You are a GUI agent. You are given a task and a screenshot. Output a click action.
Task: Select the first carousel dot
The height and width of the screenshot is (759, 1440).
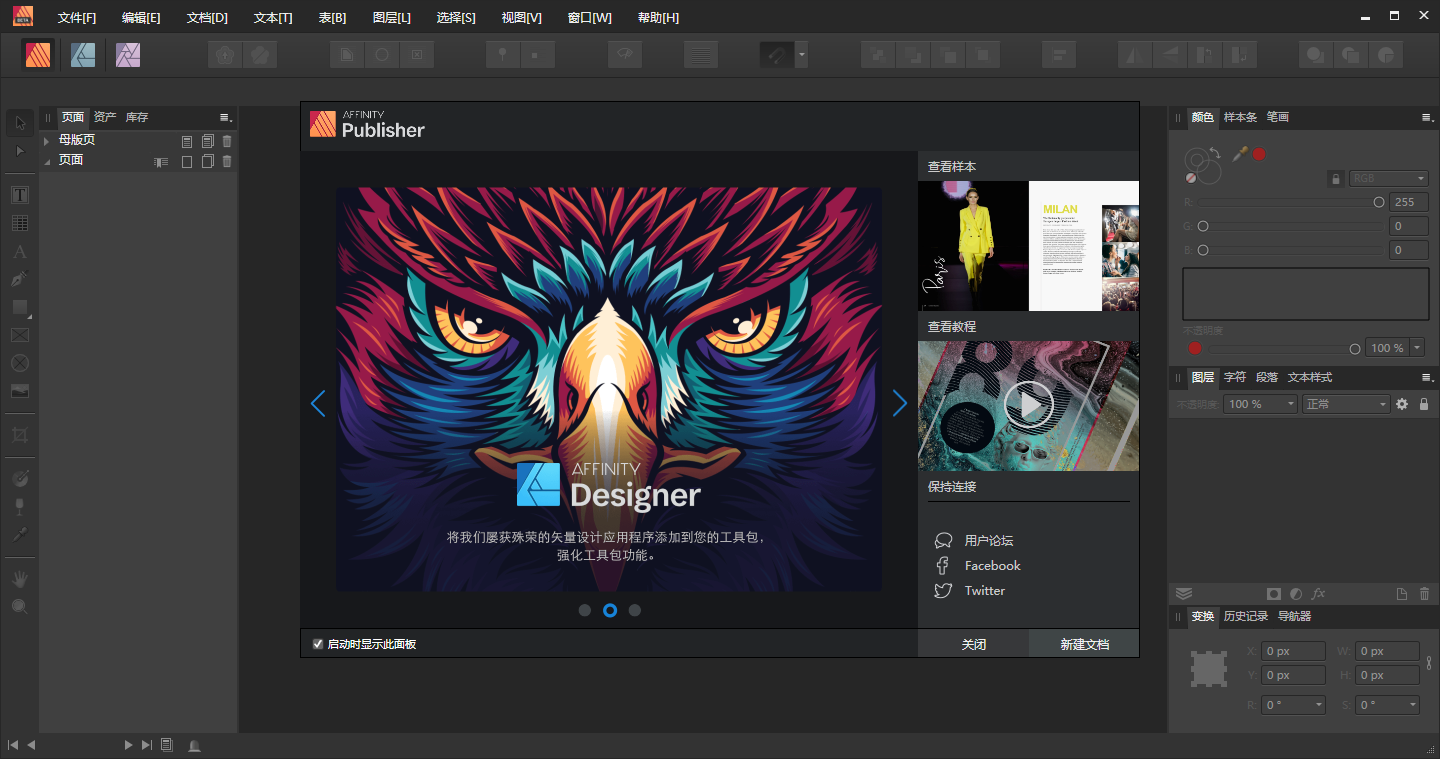click(585, 610)
